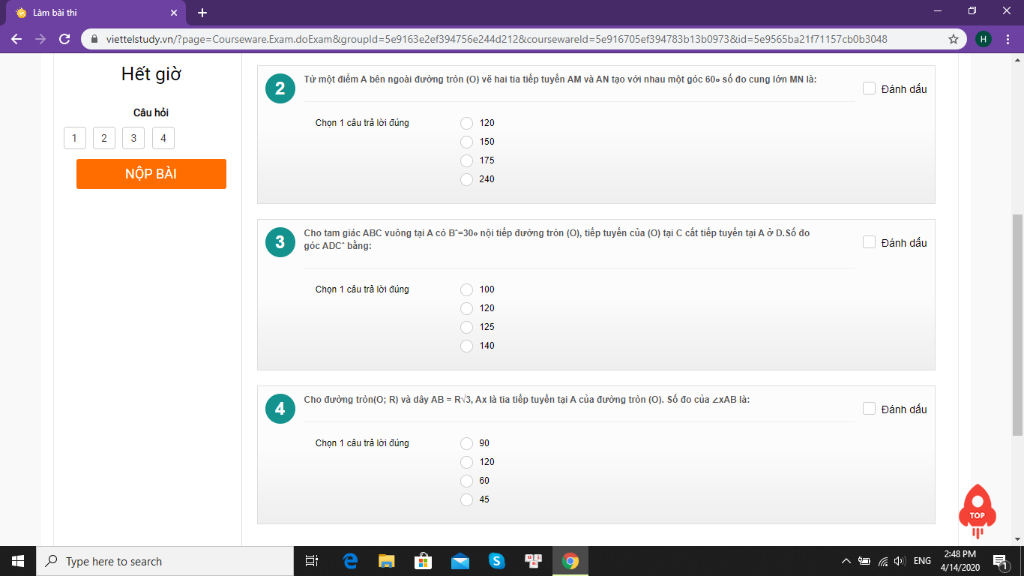1024x576 pixels.
Task: Click the scrollbar up arrow
Action: [x=1017, y=60]
